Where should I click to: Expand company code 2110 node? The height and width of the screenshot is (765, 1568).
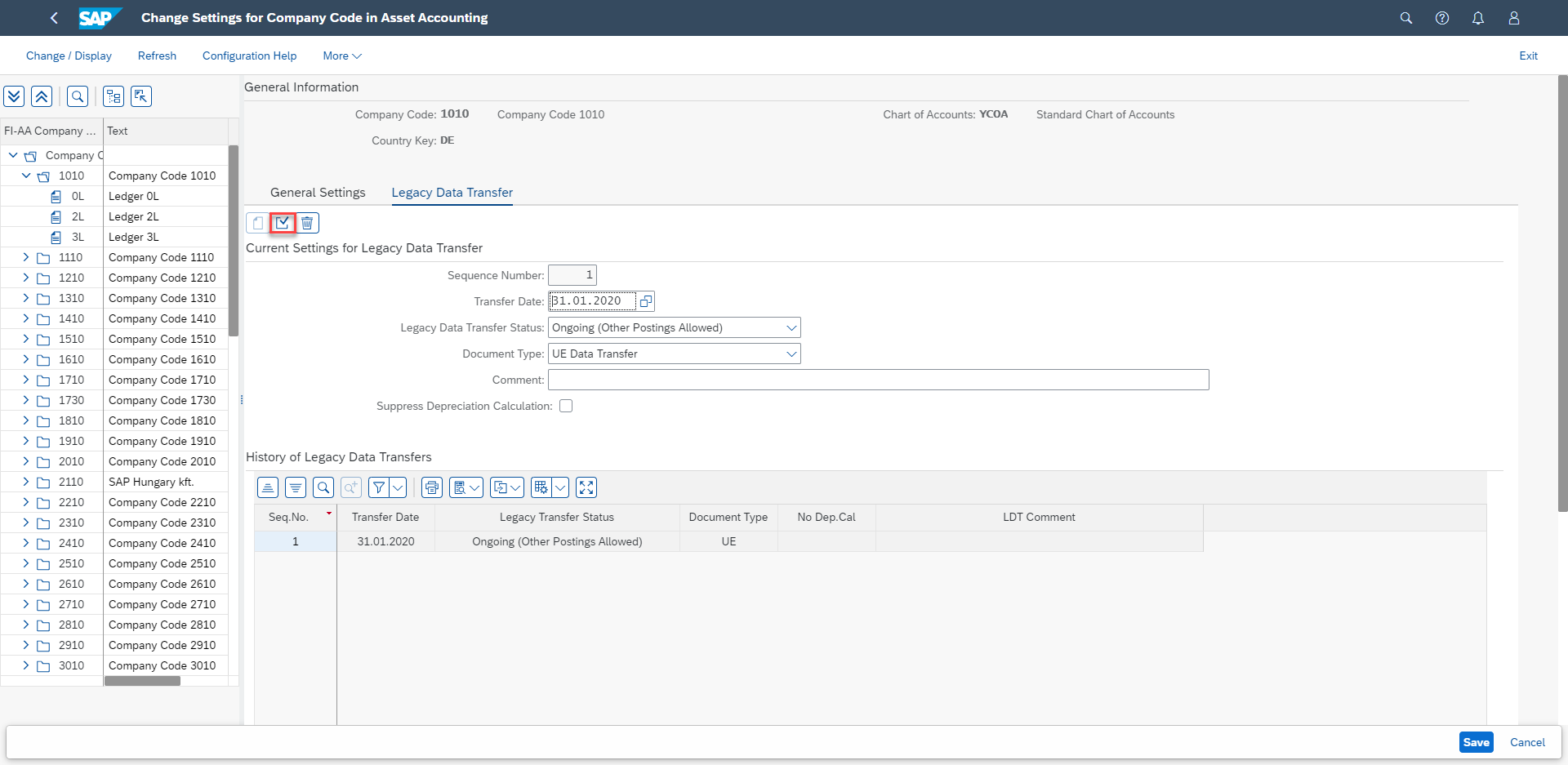tap(26, 482)
